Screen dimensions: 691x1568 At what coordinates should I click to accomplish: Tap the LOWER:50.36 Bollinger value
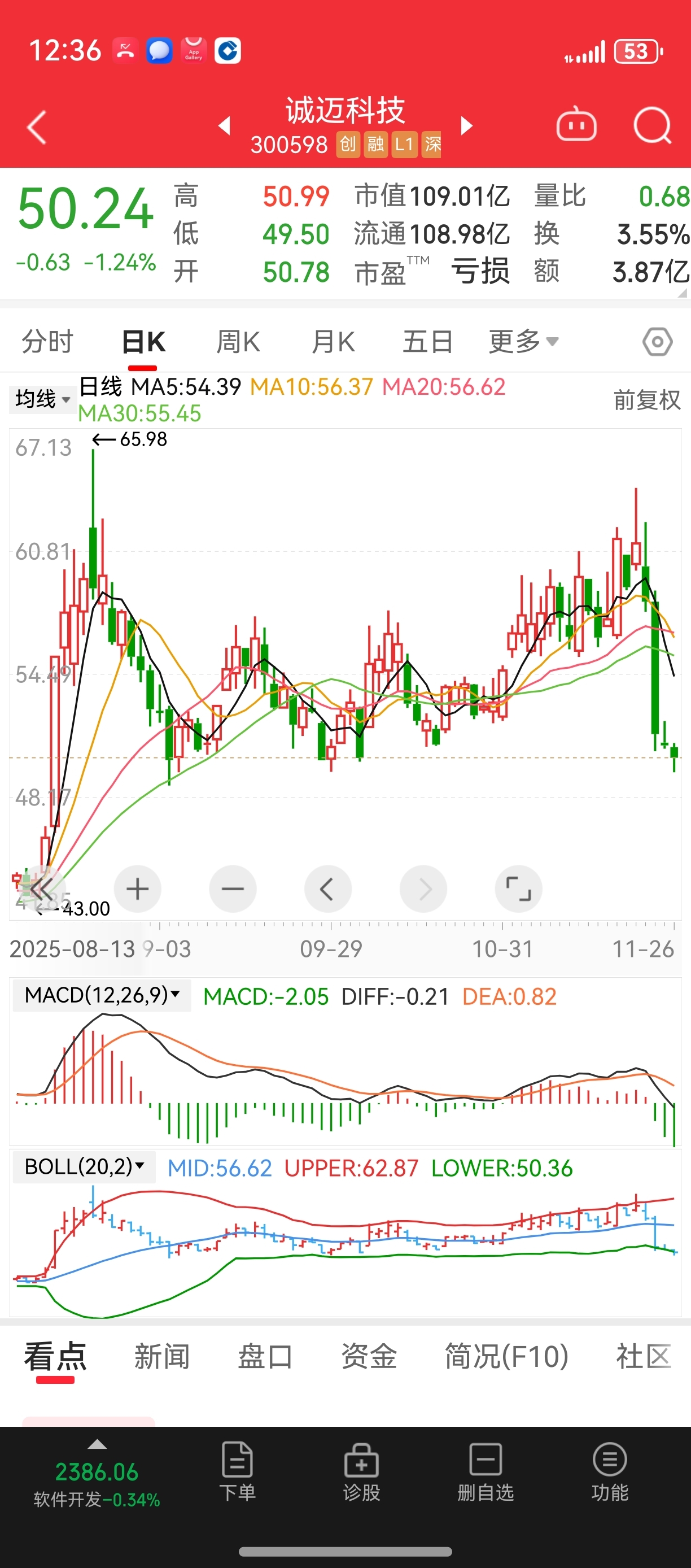(502, 1168)
